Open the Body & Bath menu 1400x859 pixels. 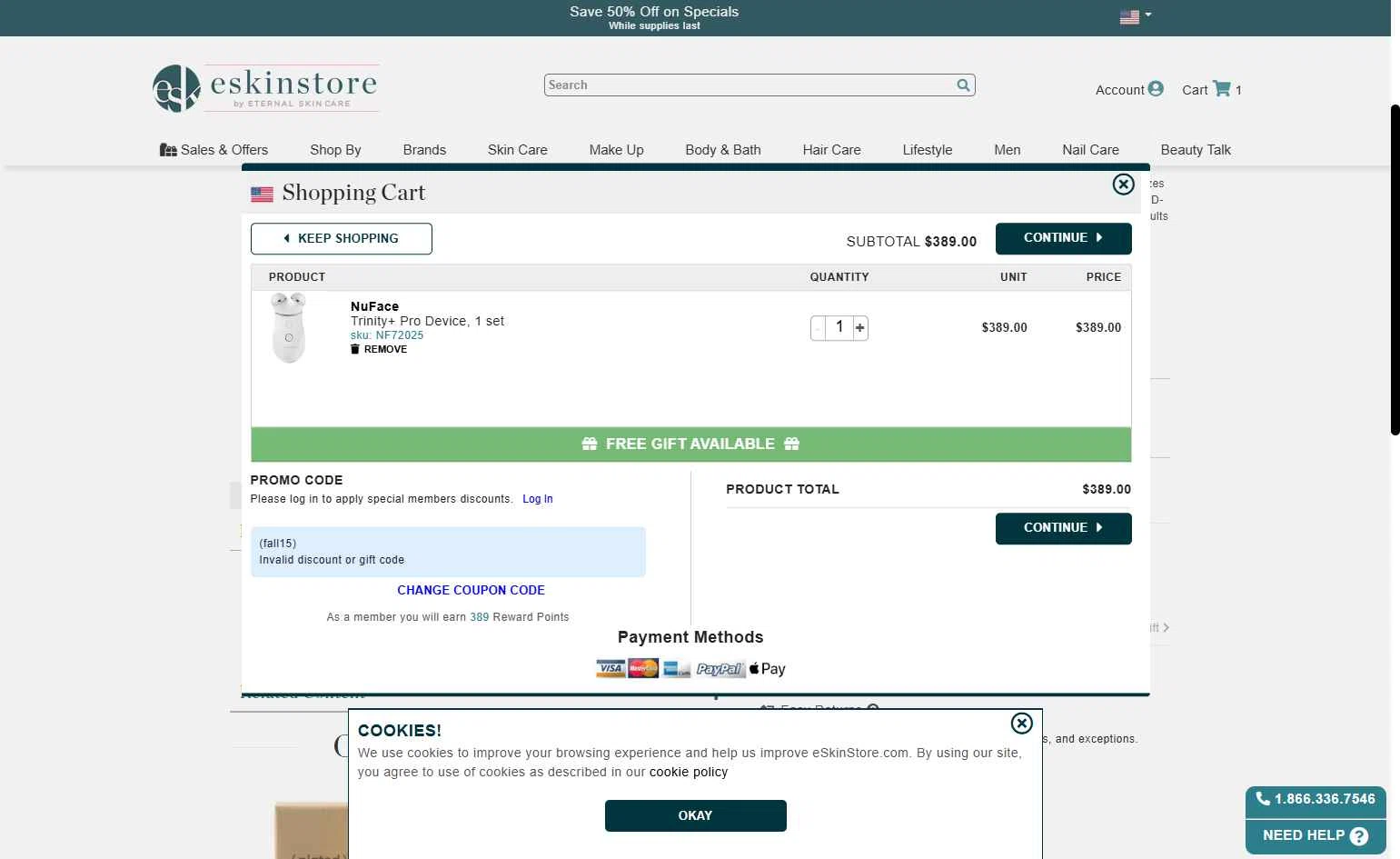(723, 150)
